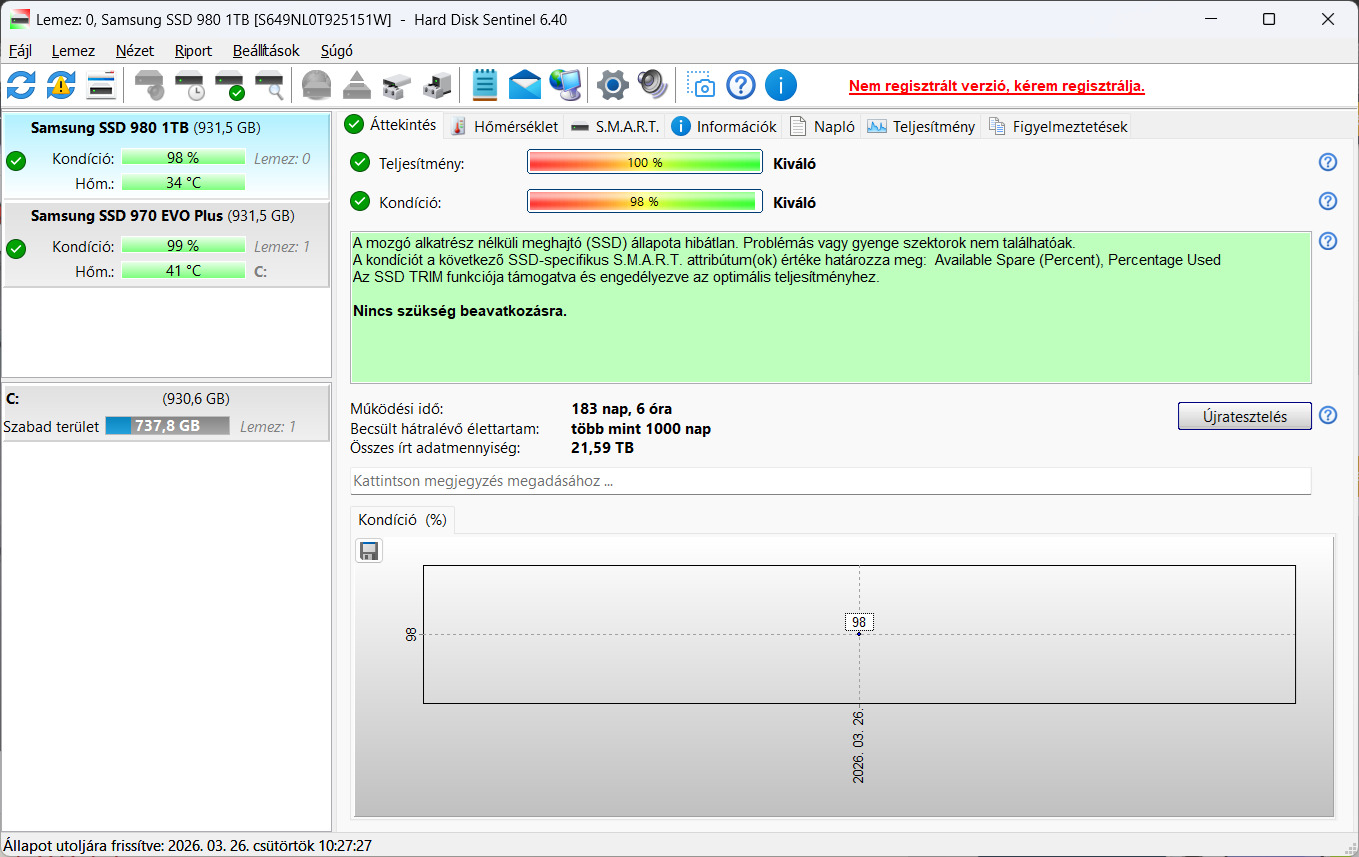The image size is (1359, 857).
Task: Open the blue notepad report icon
Action: pos(485,85)
